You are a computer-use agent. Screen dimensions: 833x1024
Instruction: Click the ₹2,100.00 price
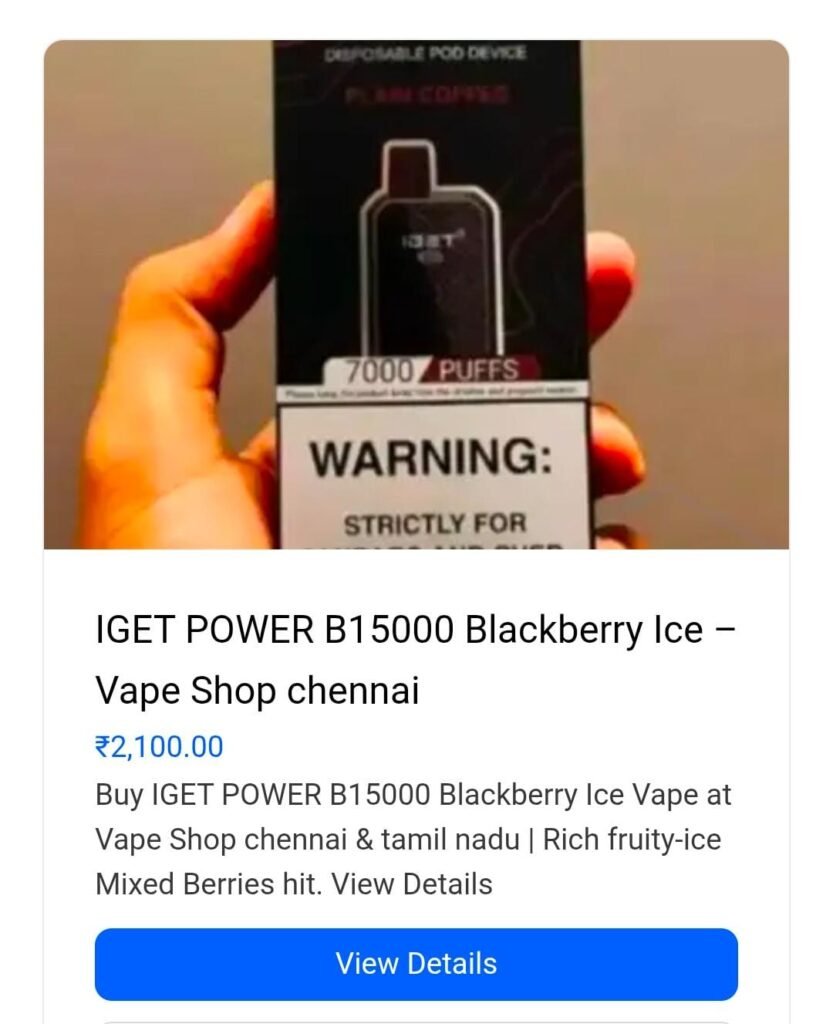pyautogui.click(x=159, y=746)
